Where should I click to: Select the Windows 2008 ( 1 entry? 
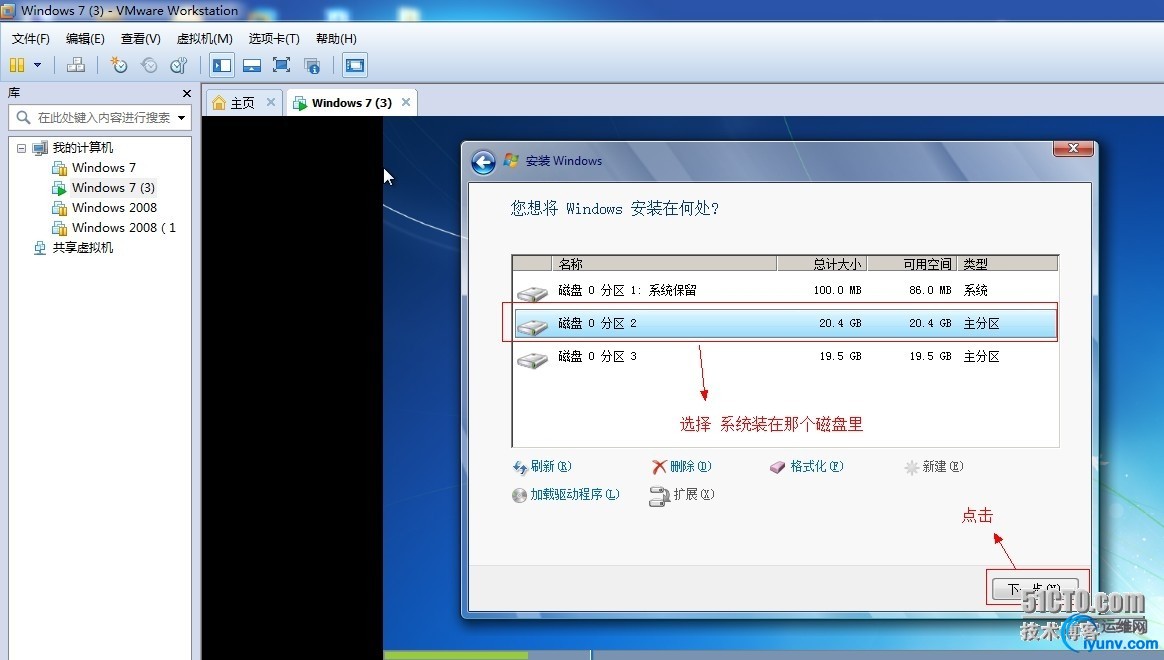coord(123,228)
